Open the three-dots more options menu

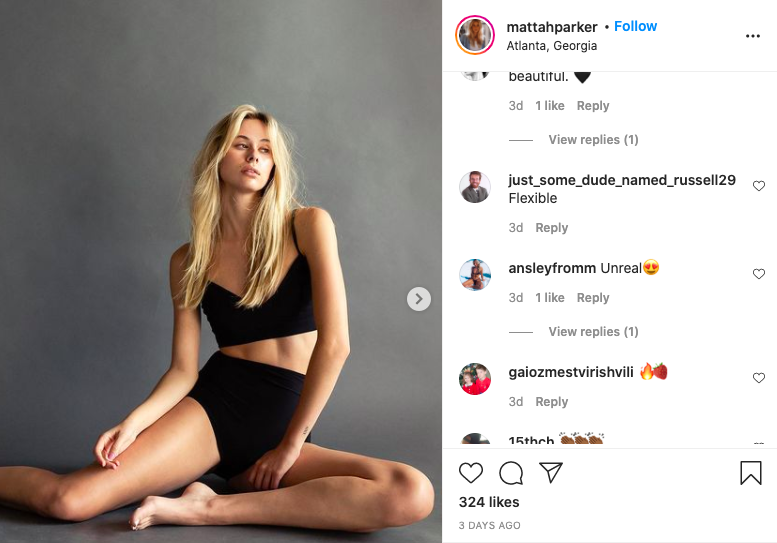752,36
